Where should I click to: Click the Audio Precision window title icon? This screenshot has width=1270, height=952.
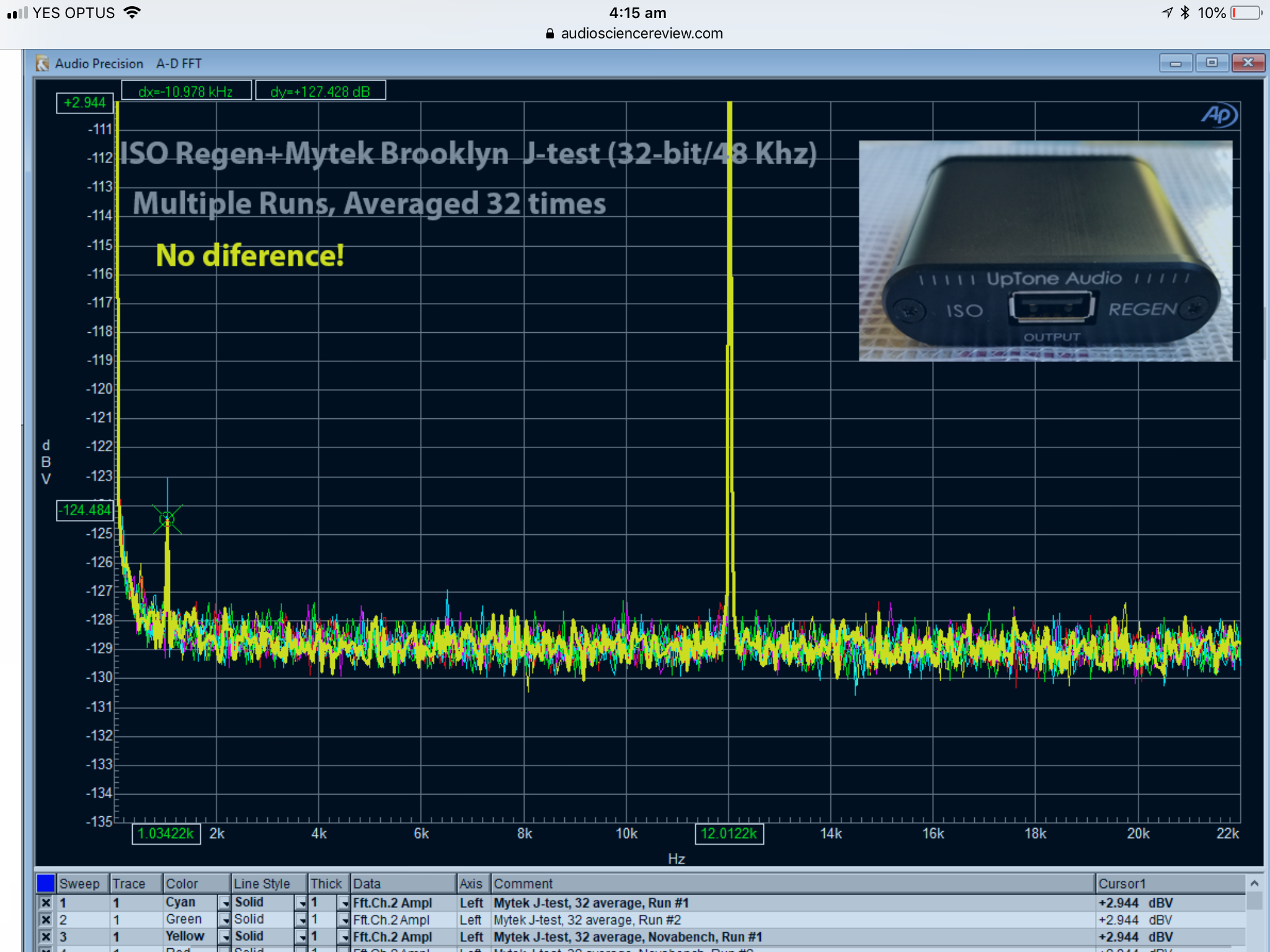point(42,63)
